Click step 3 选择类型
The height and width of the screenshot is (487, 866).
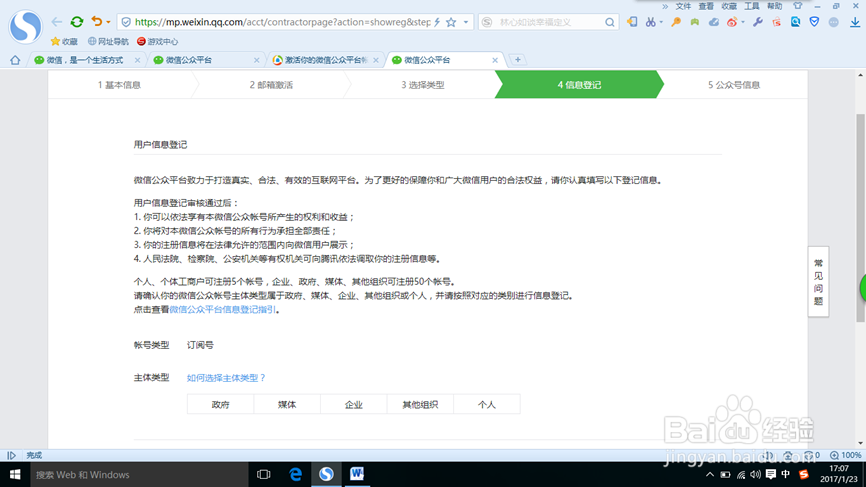[x=423, y=84]
